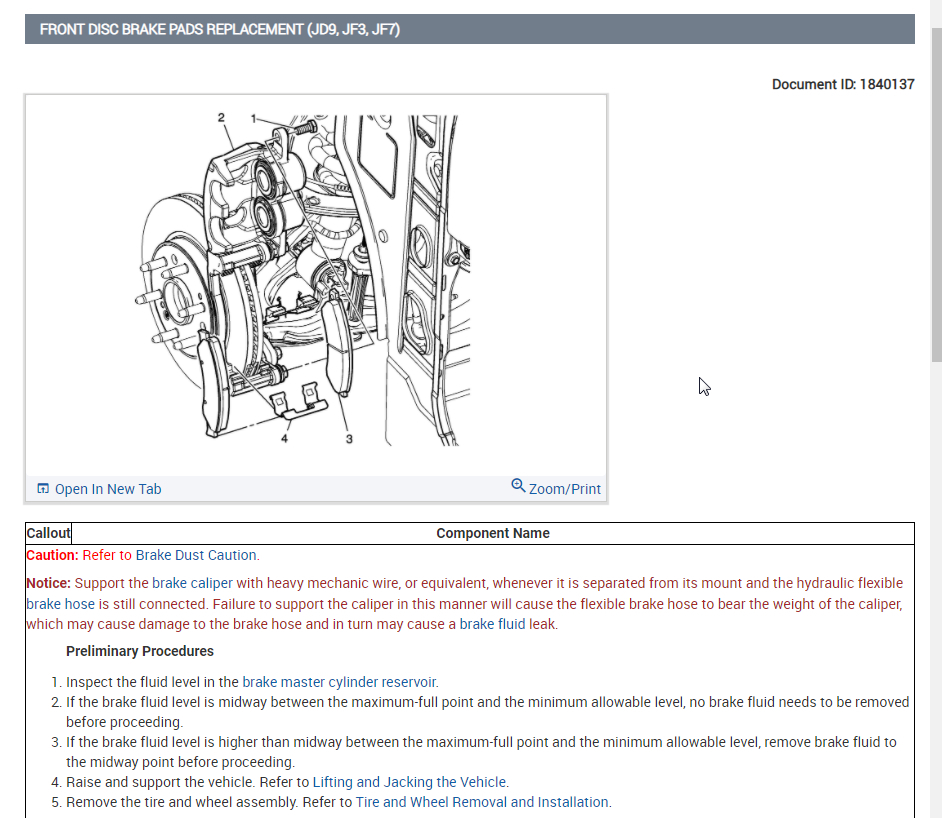Click the Open In New Tab icon

click(x=43, y=489)
